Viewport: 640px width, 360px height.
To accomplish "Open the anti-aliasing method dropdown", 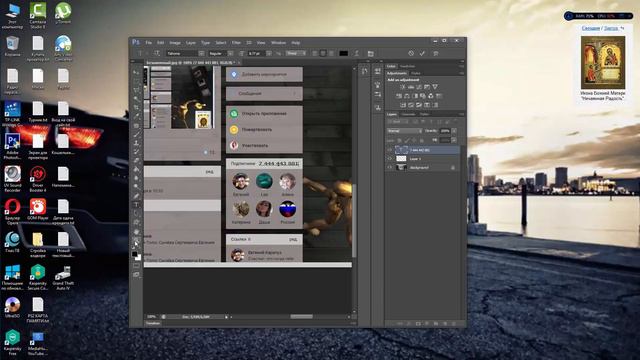I will click(x=296, y=53).
